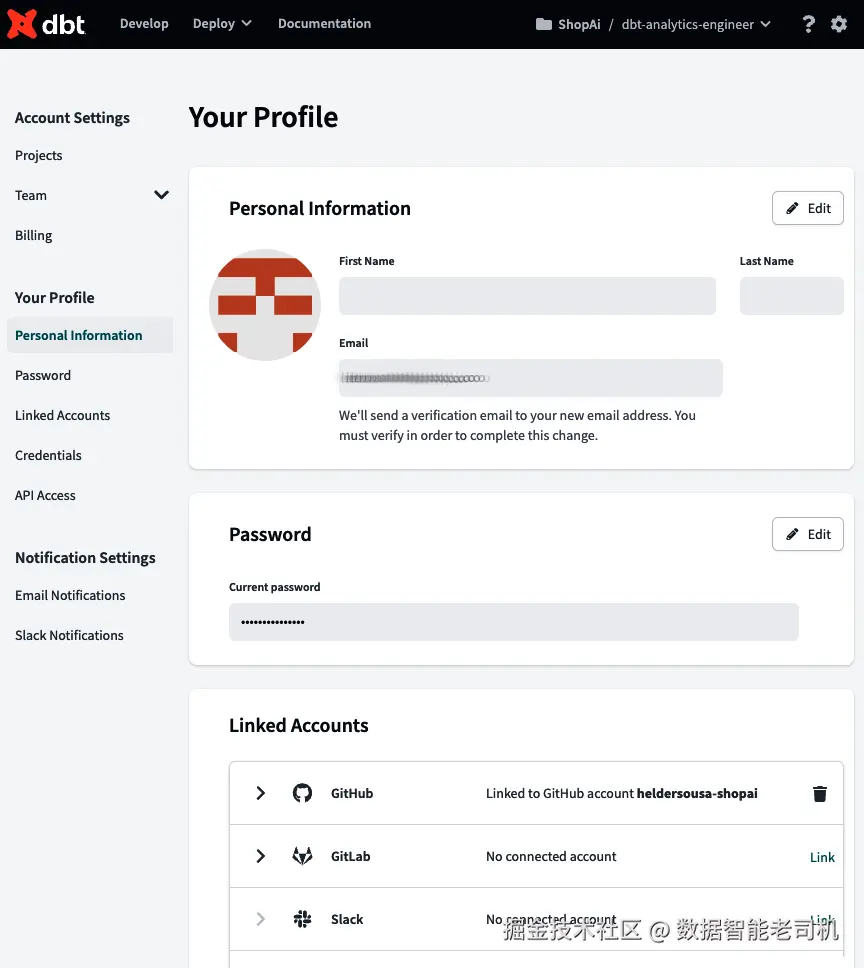Click the Last Name input field
The image size is (864, 968).
[x=791, y=296]
